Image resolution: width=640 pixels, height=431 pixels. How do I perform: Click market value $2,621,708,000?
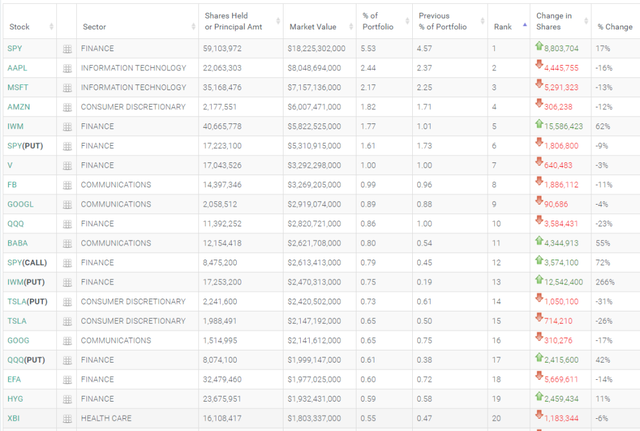[314, 243]
